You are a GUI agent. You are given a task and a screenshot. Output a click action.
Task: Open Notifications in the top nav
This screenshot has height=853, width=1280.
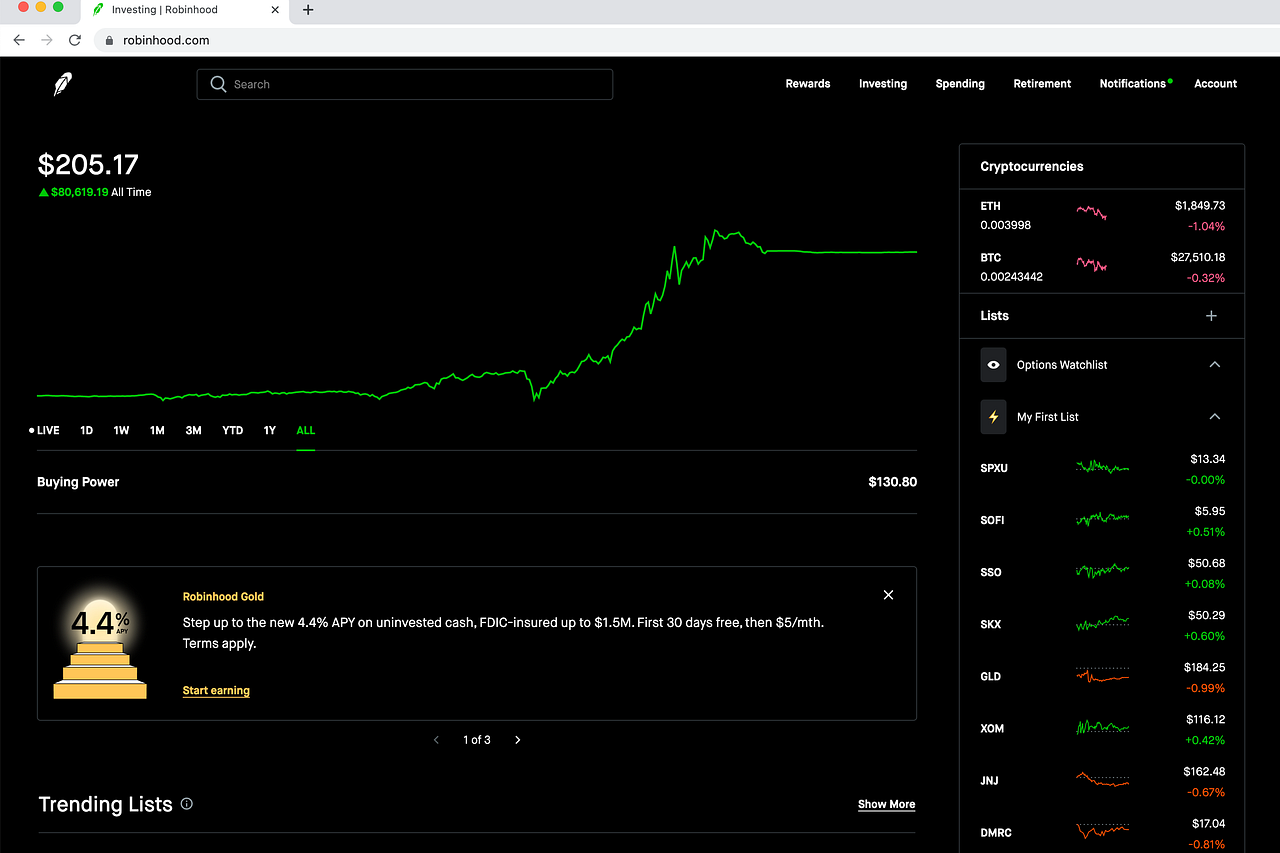click(x=1135, y=84)
